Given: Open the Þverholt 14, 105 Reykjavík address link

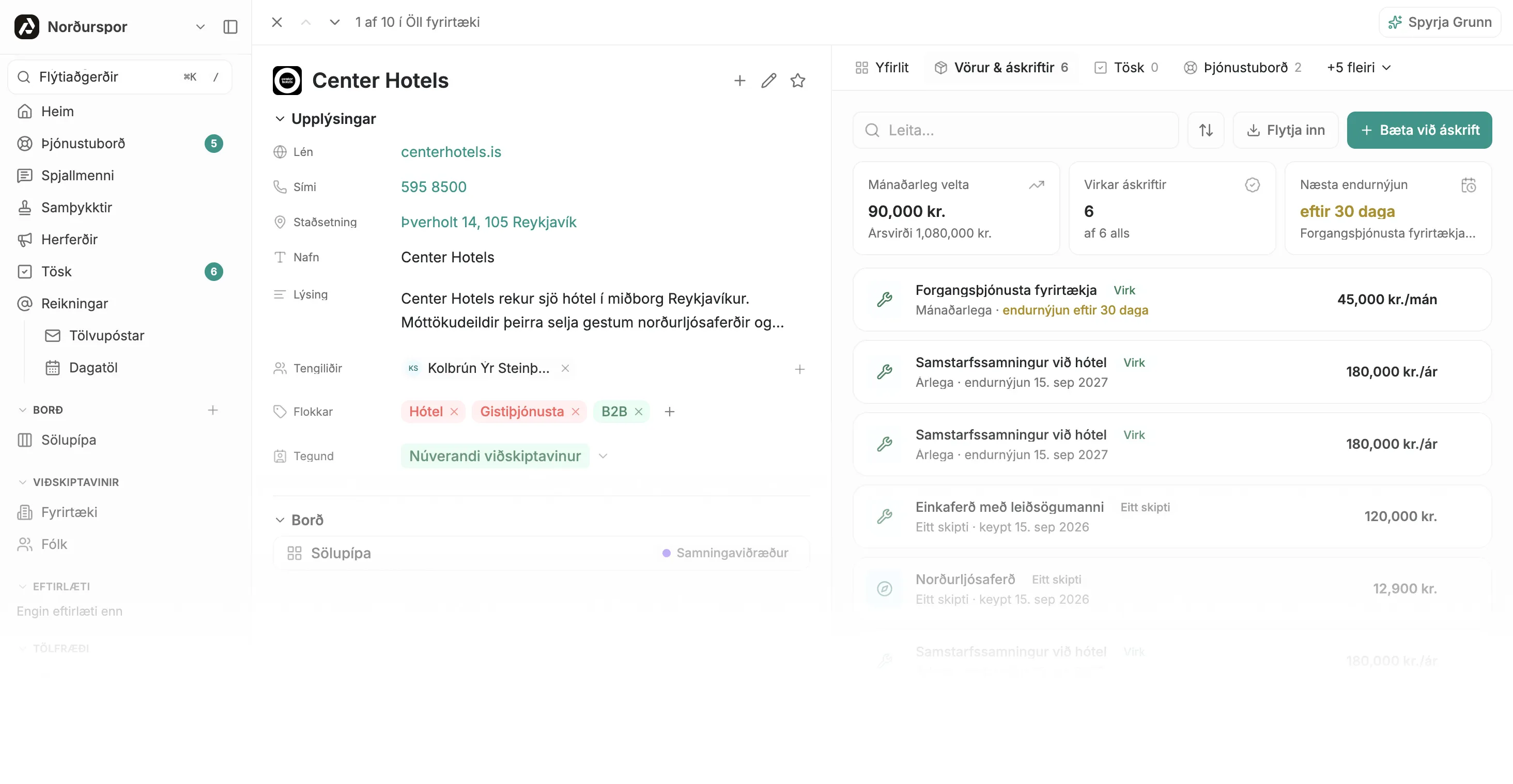Looking at the screenshot, I should point(489,223).
